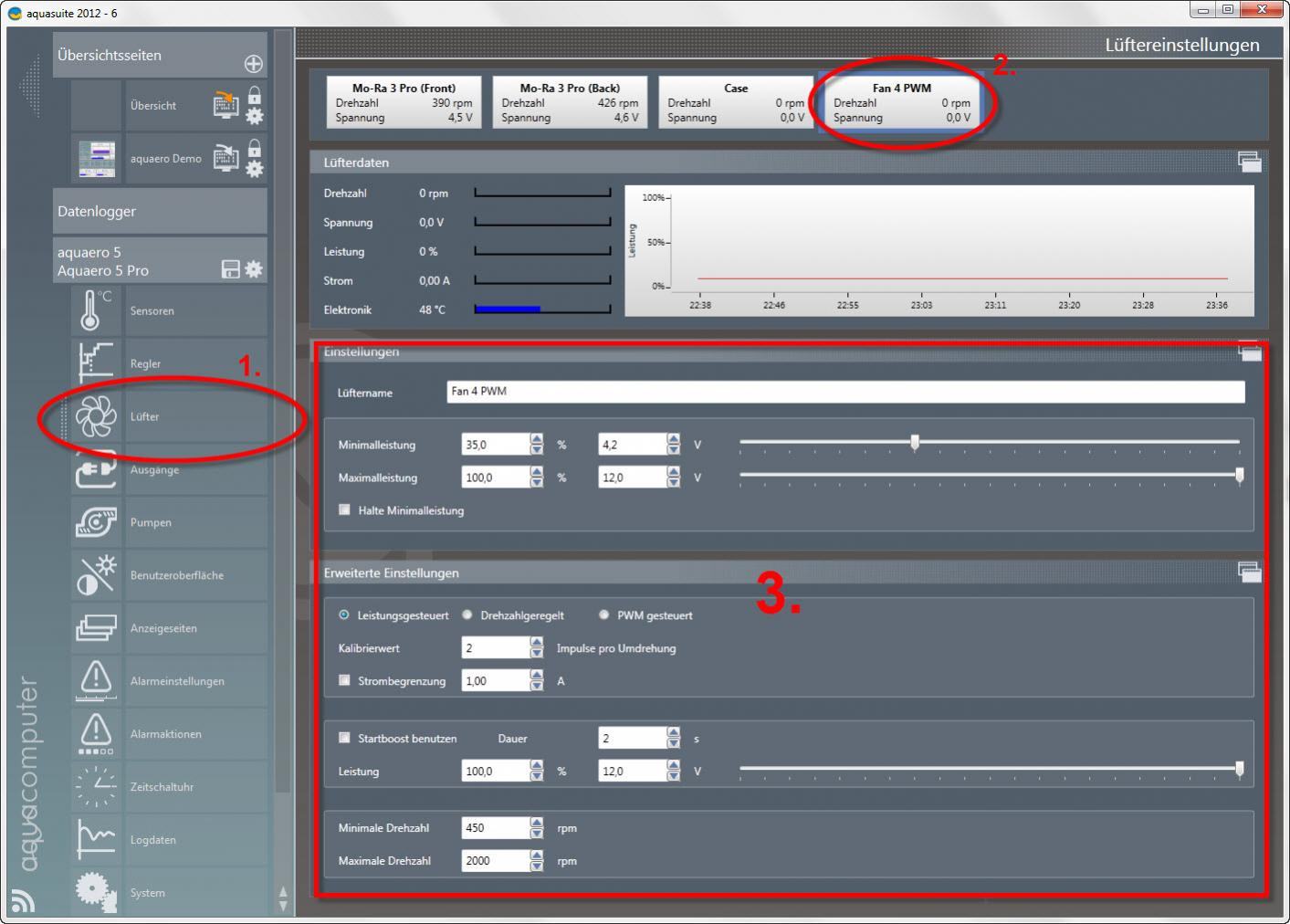The image size is (1290, 924).
Task: Open the Datenlogger section
Action: coord(160,211)
